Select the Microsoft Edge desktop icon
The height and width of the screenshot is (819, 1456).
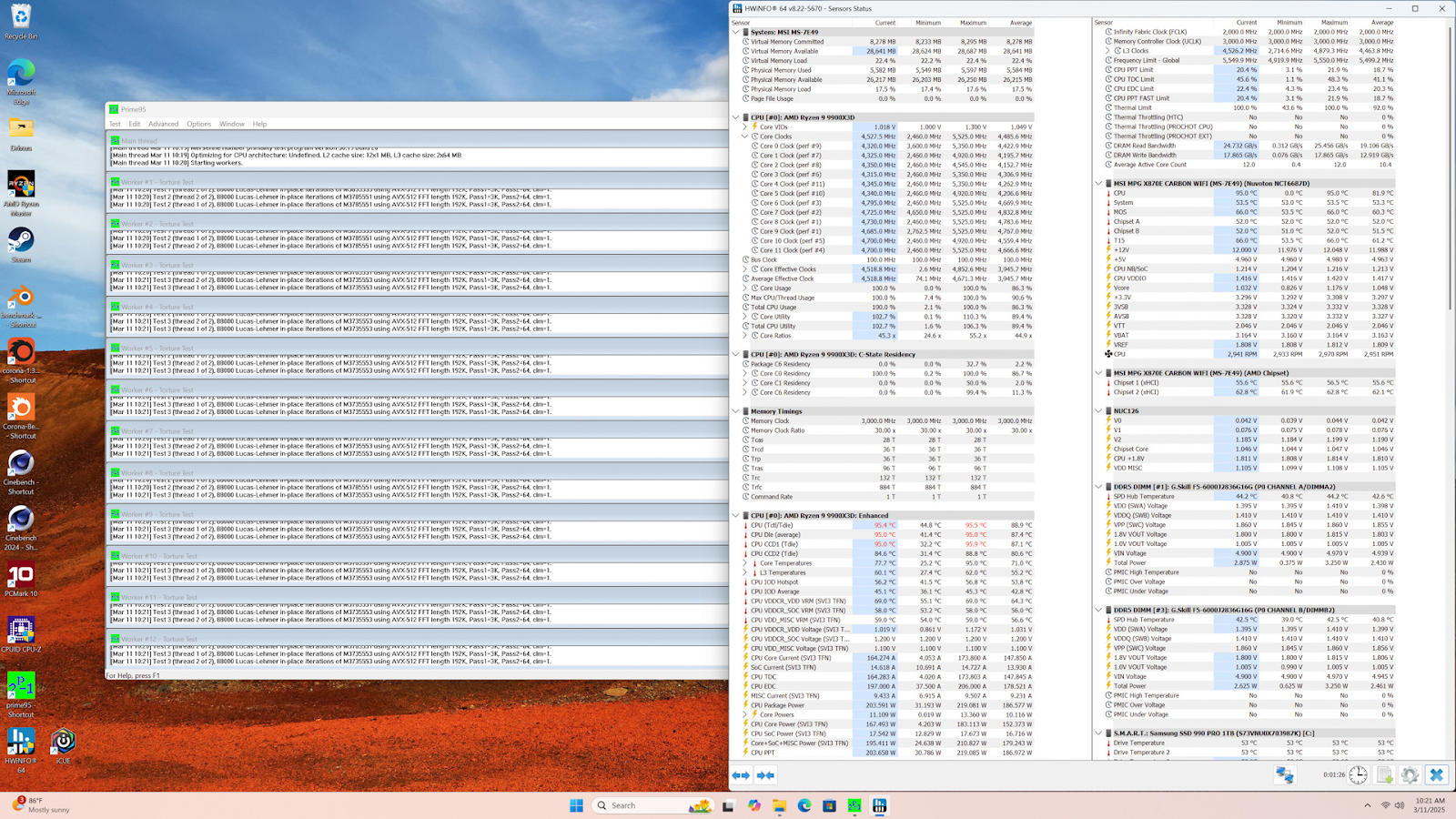[21, 82]
